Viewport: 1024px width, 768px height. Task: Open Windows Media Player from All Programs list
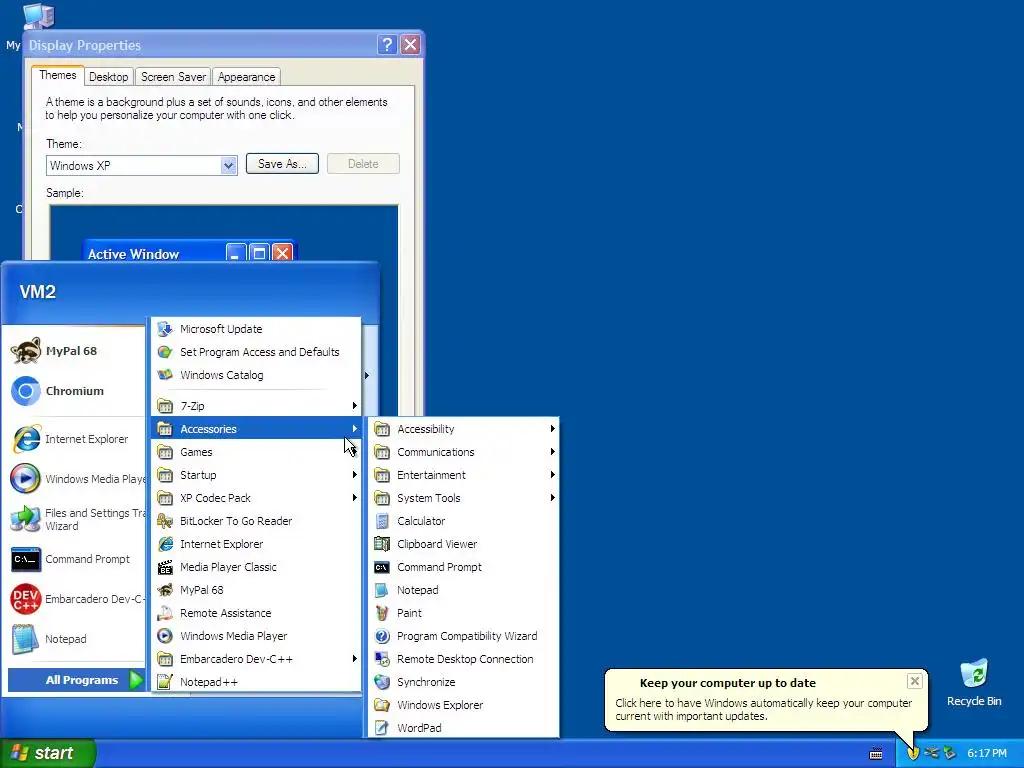[x=256, y=636]
